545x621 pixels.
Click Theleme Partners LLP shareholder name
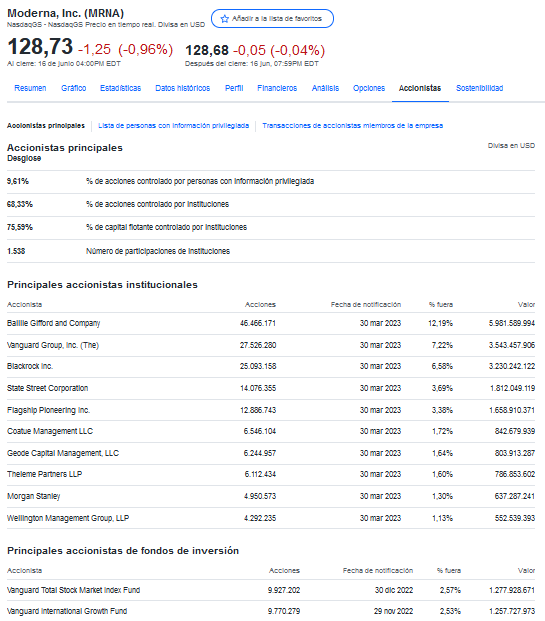[x=44, y=474]
